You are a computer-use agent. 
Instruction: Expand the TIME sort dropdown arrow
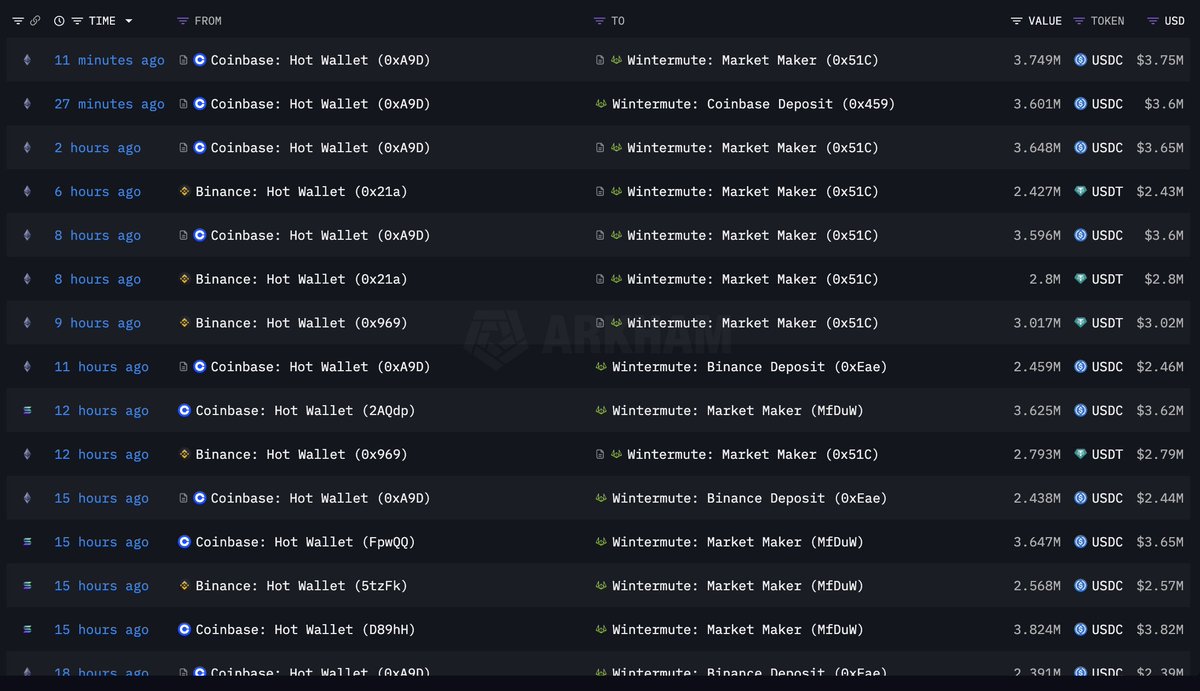pyautogui.click(x=129, y=21)
